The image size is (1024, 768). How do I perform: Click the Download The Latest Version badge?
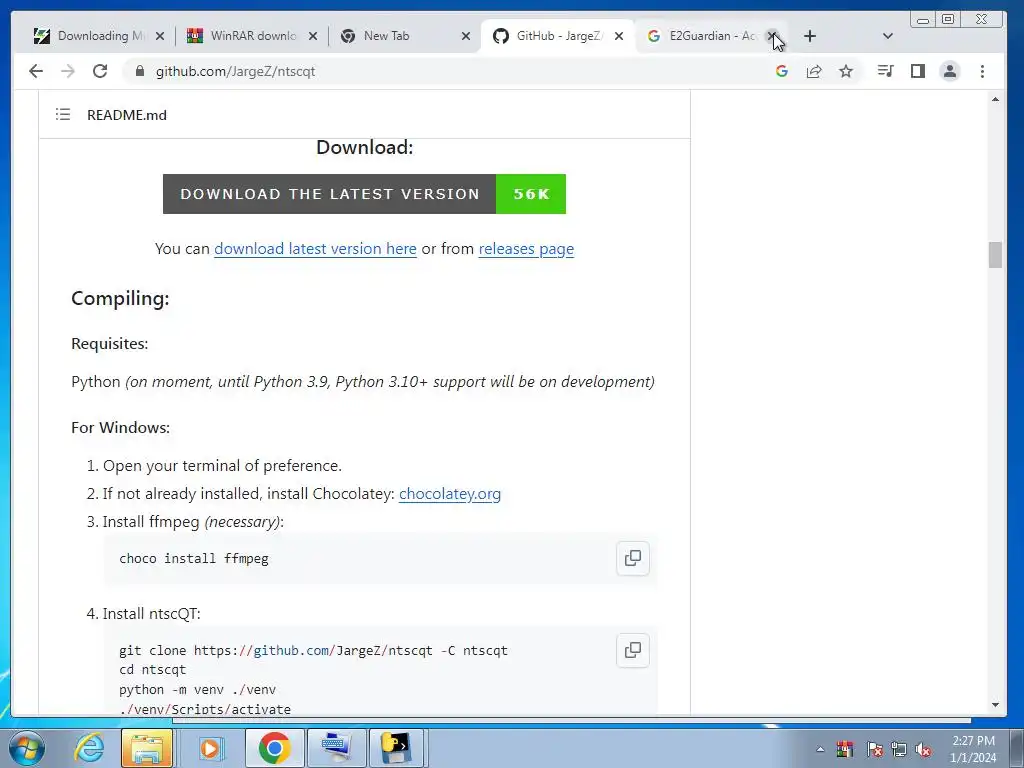(x=364, y=194)
